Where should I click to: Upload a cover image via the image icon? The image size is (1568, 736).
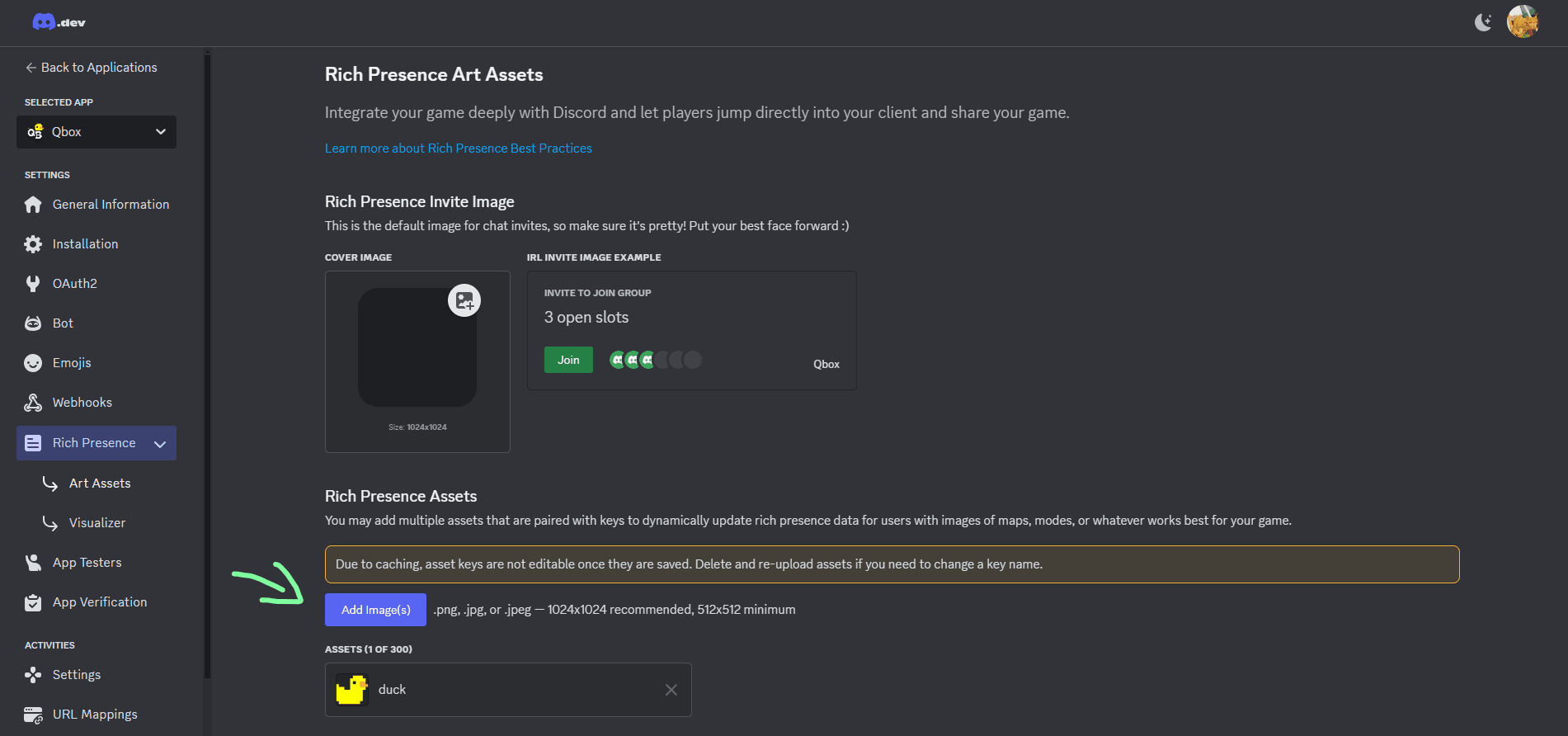(x=464, y=300)
